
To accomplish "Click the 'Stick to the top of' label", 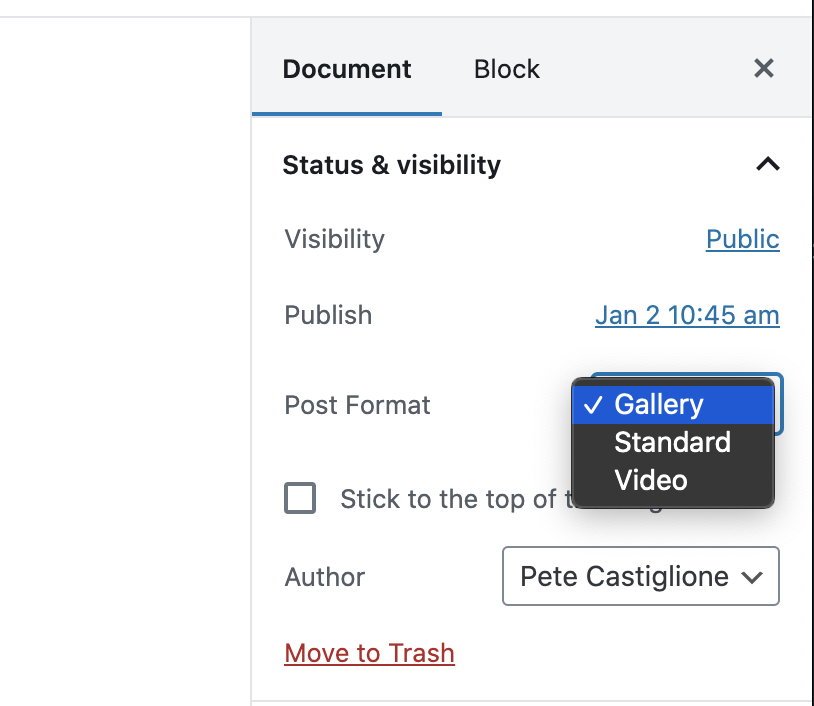I will click(x=448, y=499).
